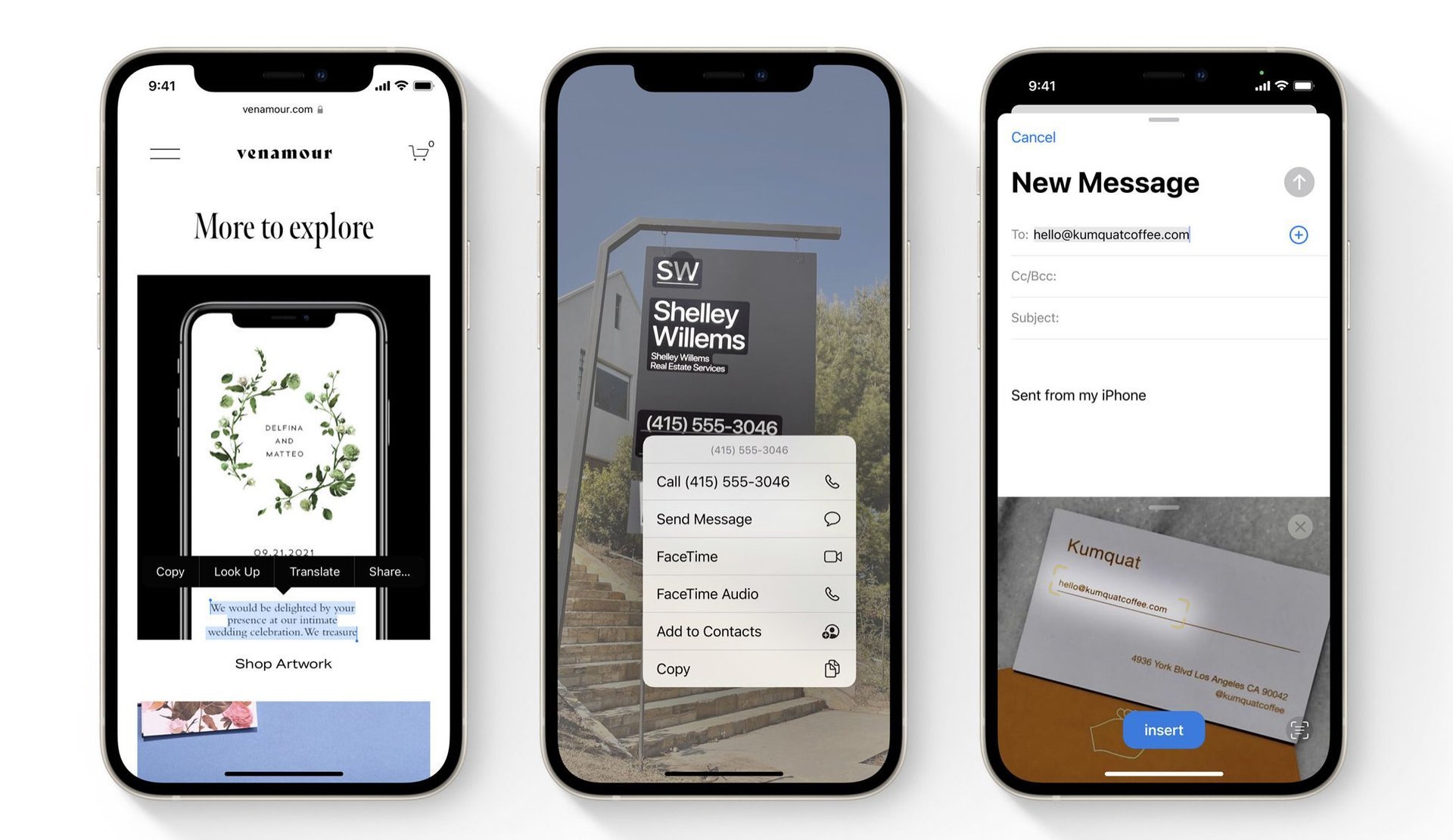Tap the plus button next to To field

(x=1298, y=234)
